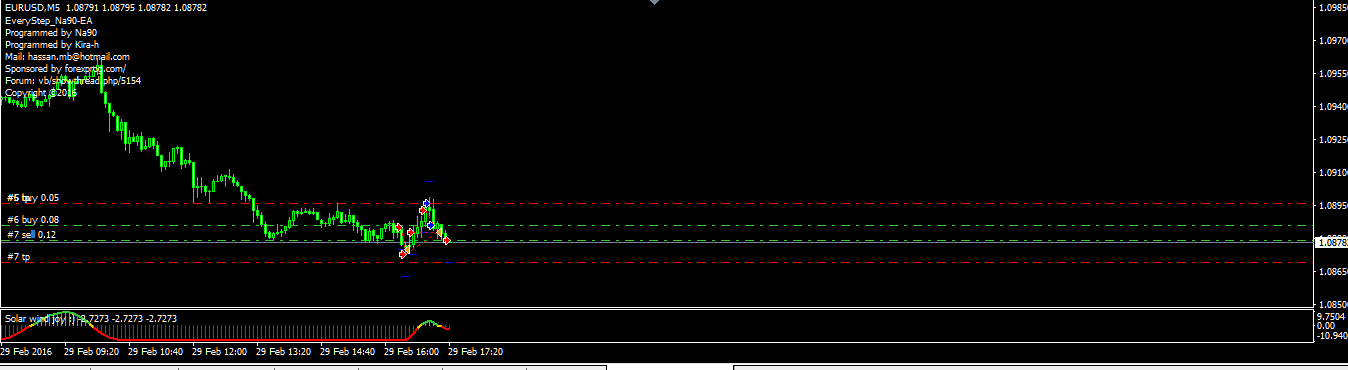1348x370 pixels.
Task: Select the orange triangle close marker near 16:00
Action: click(407, 249)
